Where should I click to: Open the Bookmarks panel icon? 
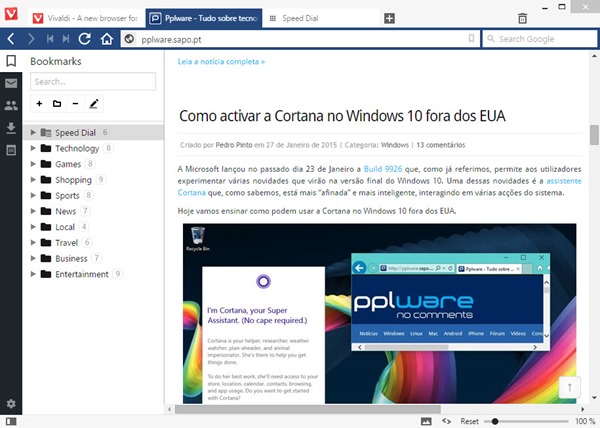pos(11,60)
